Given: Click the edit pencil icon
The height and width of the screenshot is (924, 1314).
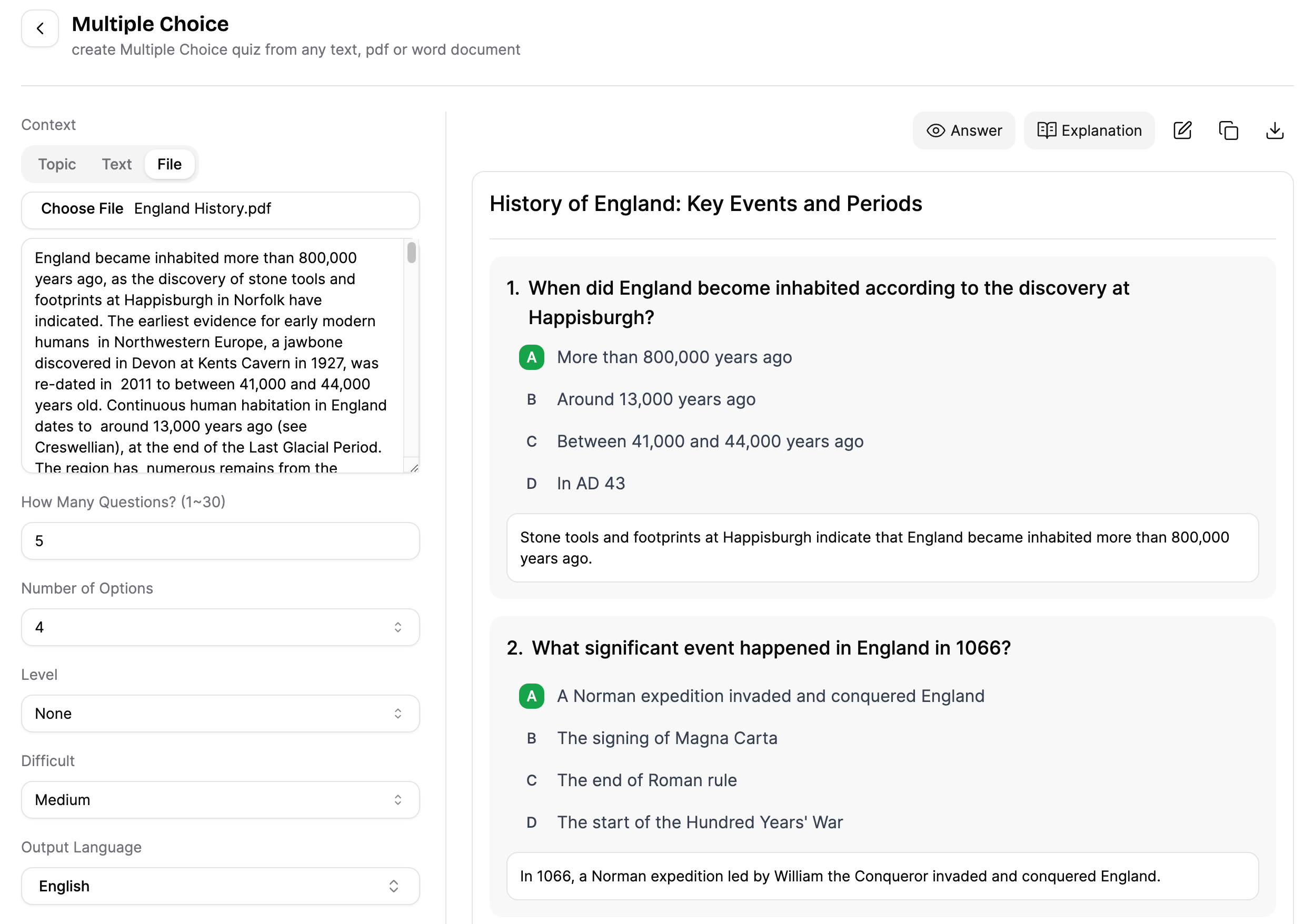Looking at the screenshot, I should [x=1183, y=130].
